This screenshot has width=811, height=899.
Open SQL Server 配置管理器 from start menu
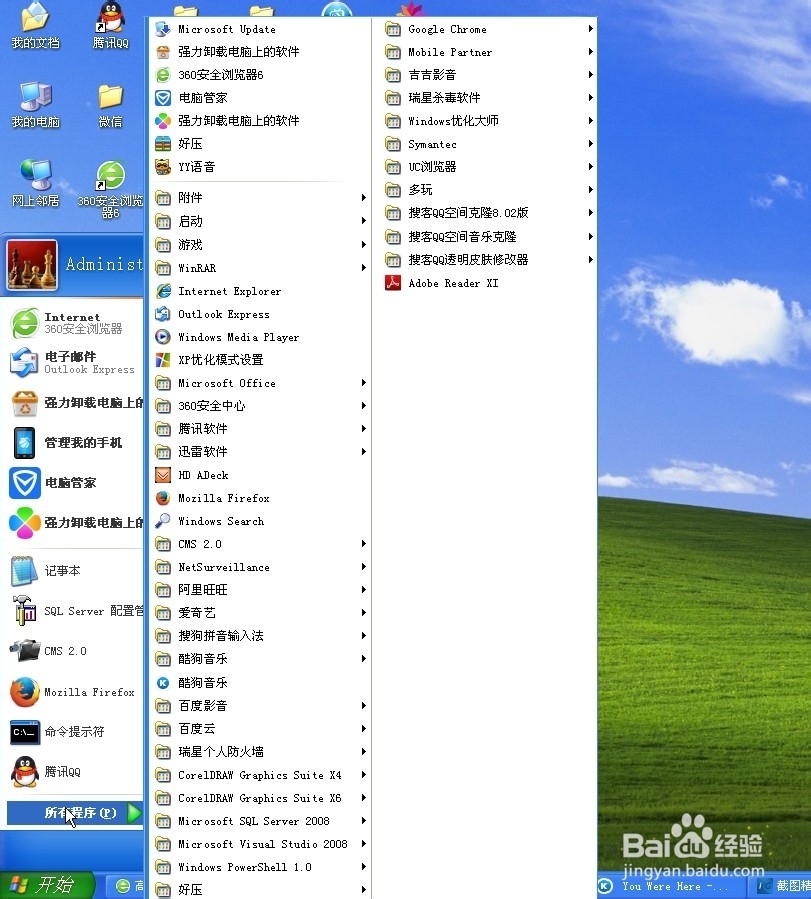pos(75,611)
